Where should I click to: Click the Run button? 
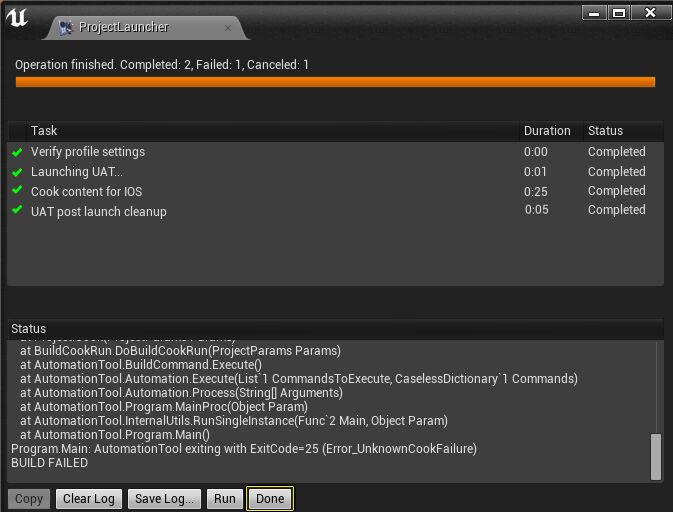225,499
